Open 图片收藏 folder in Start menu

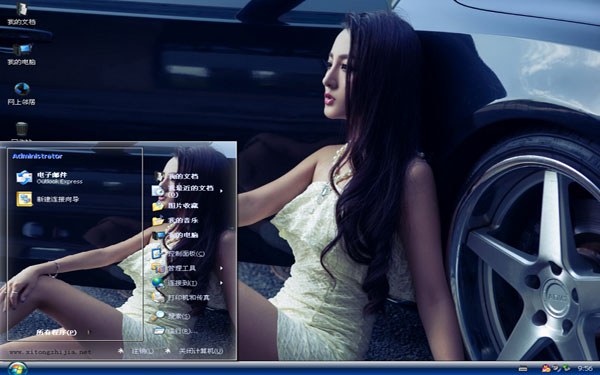(x=176, y=205)
